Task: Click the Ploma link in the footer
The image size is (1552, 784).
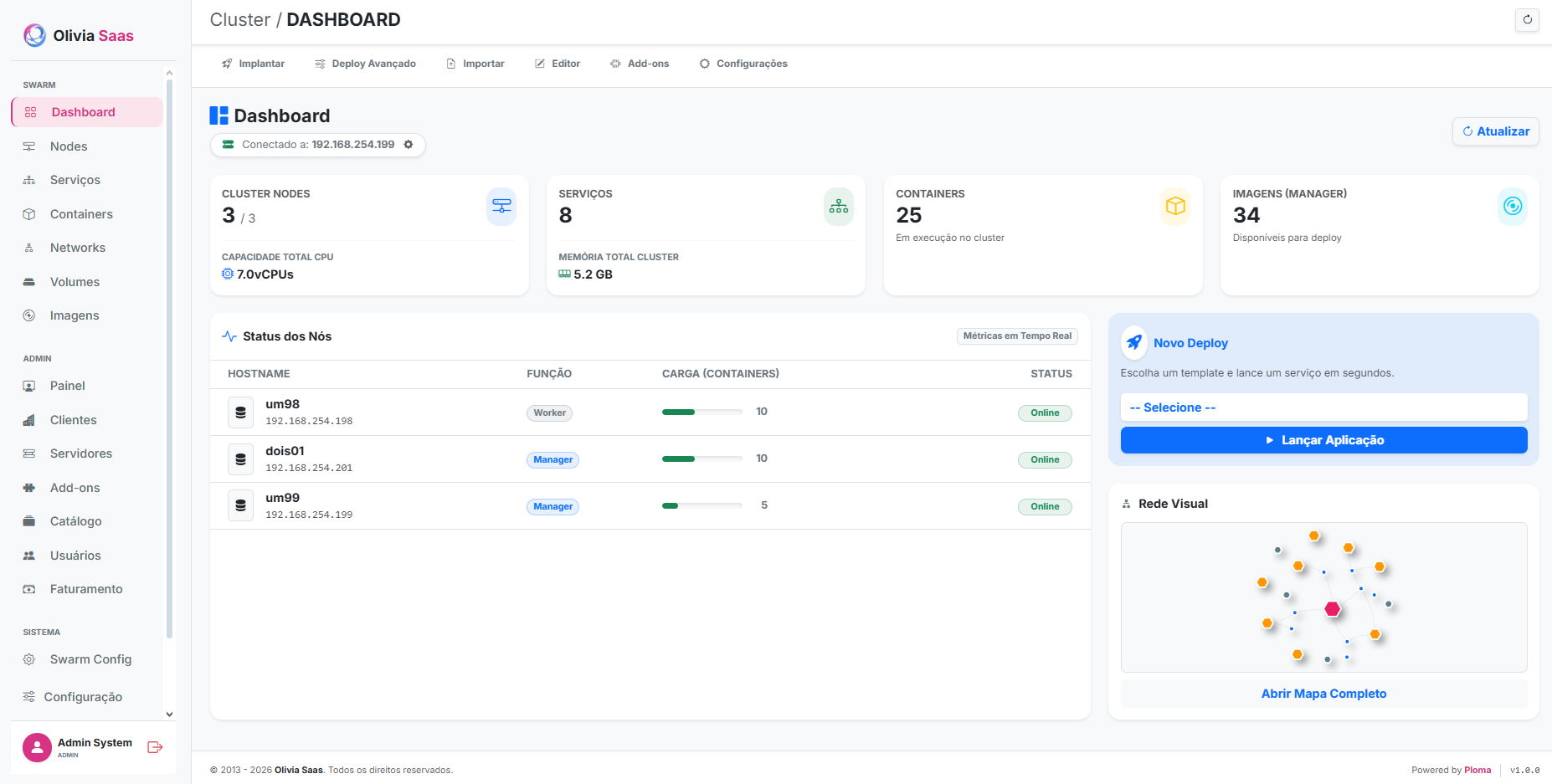Action: coord(1477,770)
